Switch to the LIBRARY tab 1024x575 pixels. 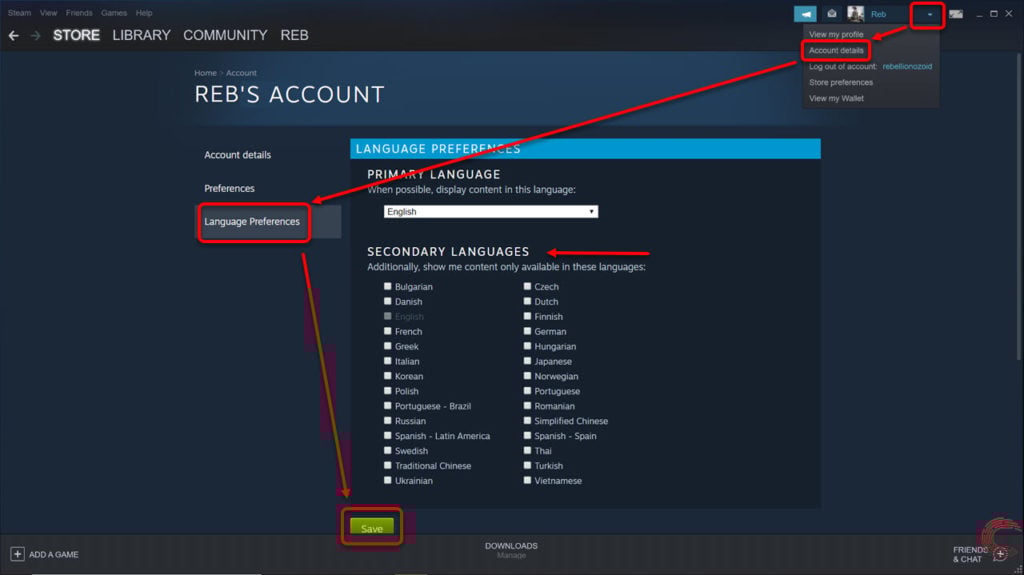pos(141,35)
